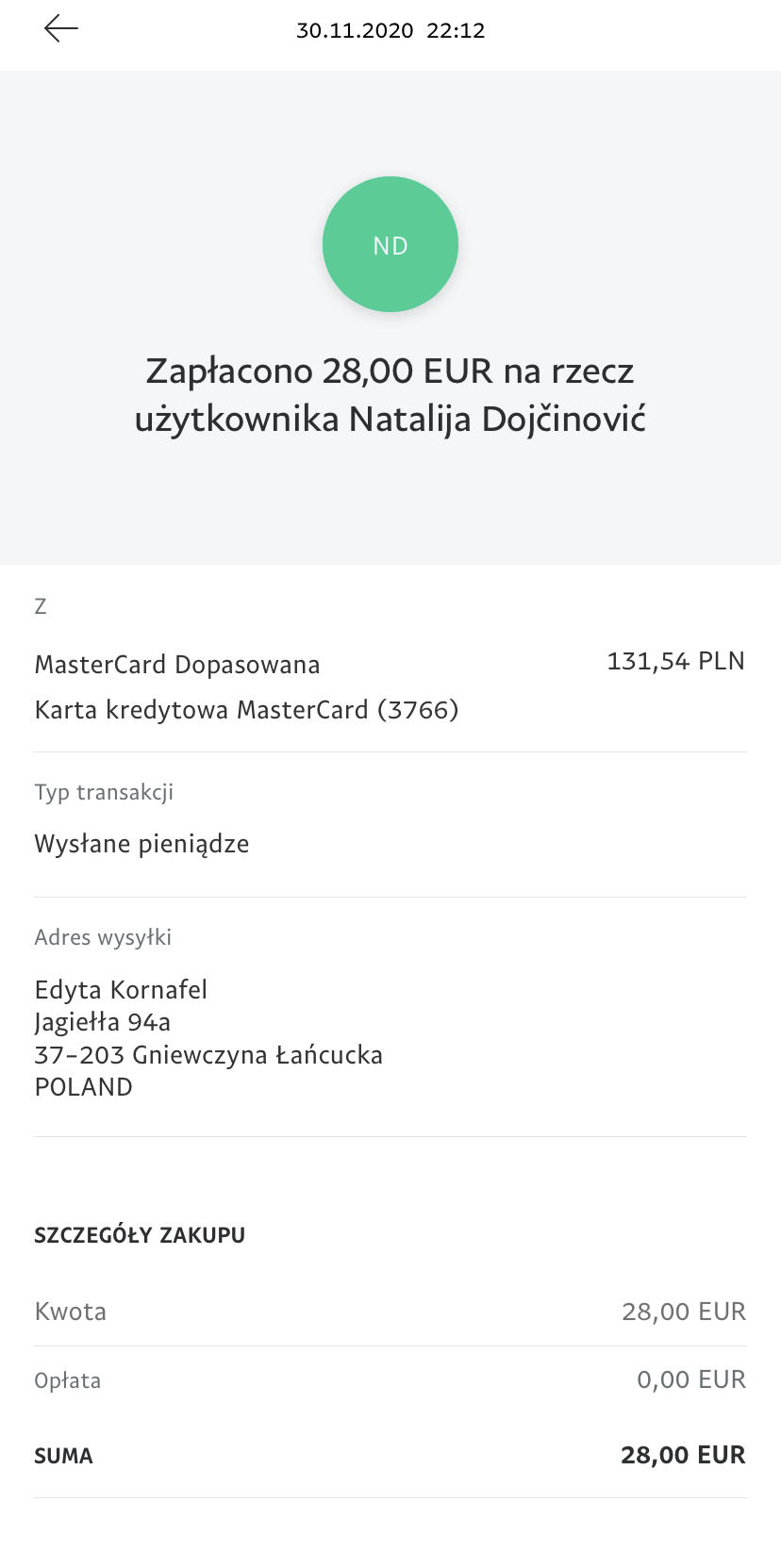Tap the name Edyta Kornafel

(121, 989)
